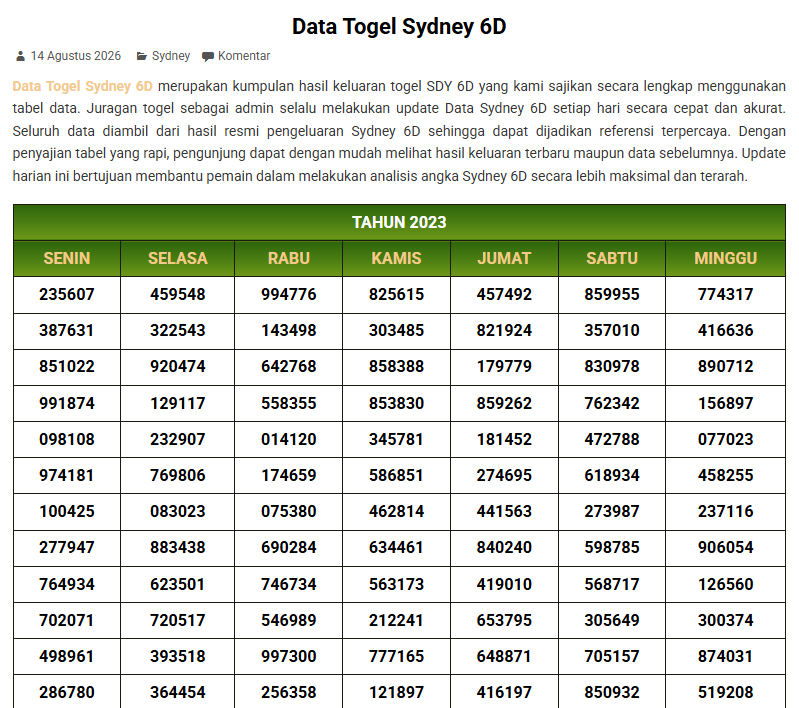
Task: Click the MINGGU column header
Action: pos(725,258)
